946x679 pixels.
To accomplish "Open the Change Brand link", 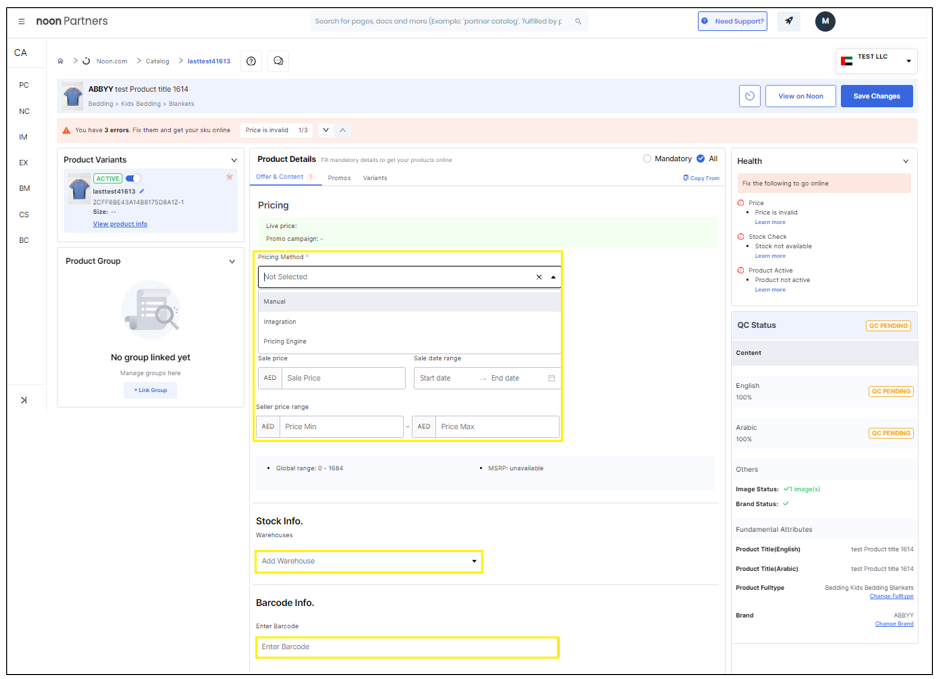I will [894, 624].
